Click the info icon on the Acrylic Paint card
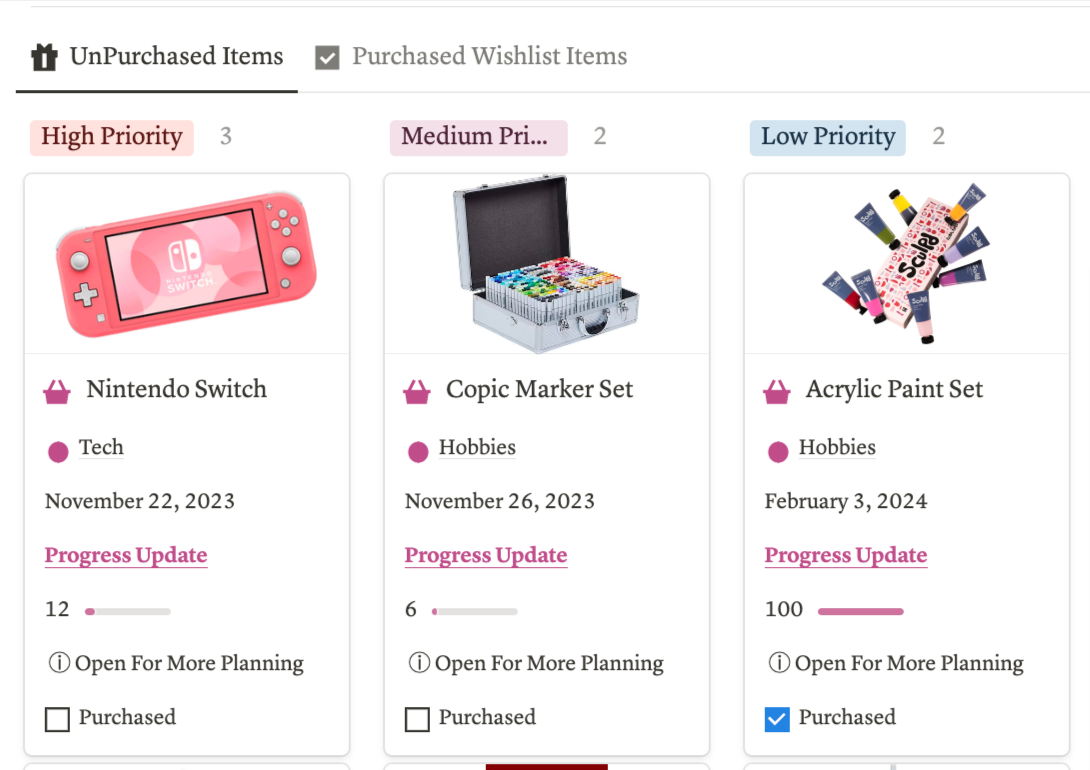Screen dimensions: 1090x770 (x=779, y=663)
